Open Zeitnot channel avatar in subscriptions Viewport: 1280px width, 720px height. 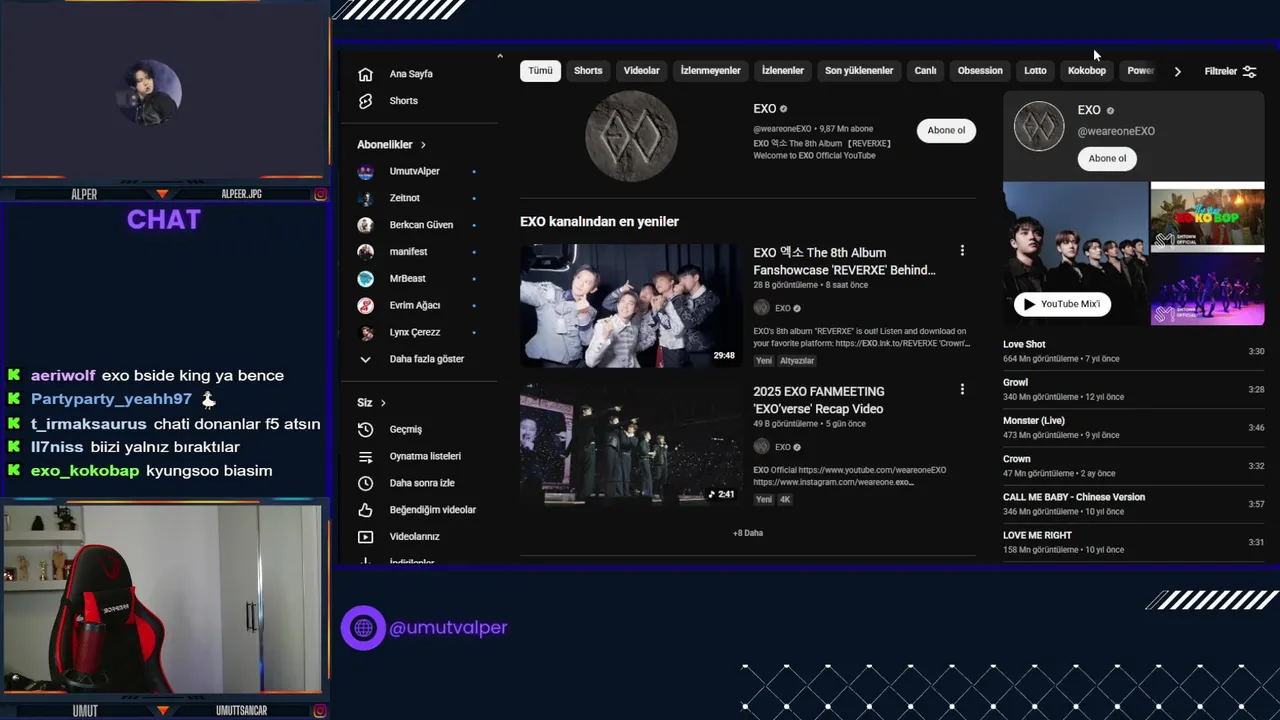366,198
